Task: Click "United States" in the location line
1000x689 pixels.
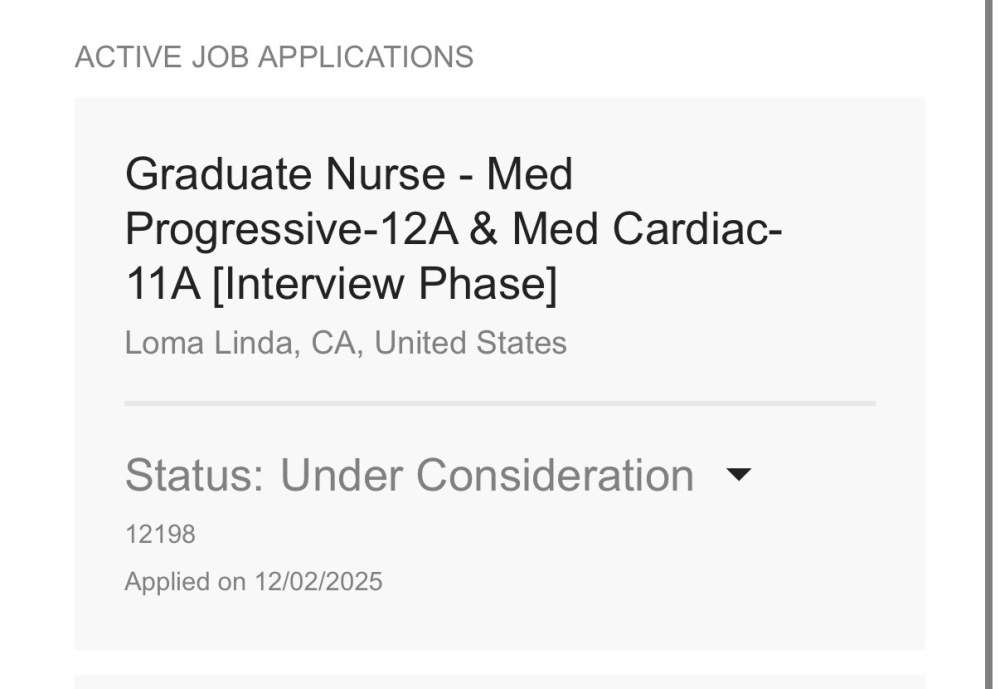Action: (470, 343)
